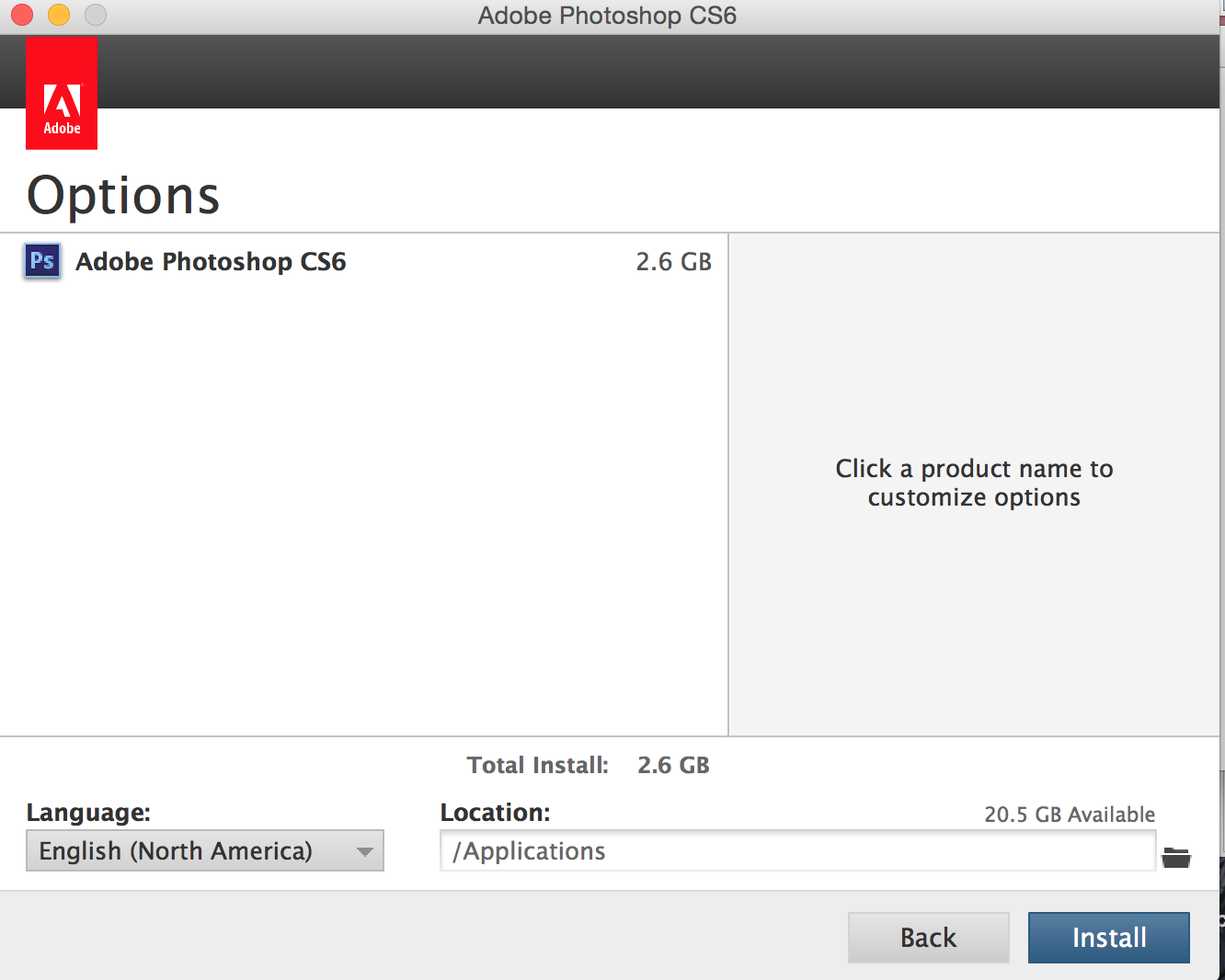Click the folder icon to browse location
1225x980 pixels.
click(x=1175, y=858)
